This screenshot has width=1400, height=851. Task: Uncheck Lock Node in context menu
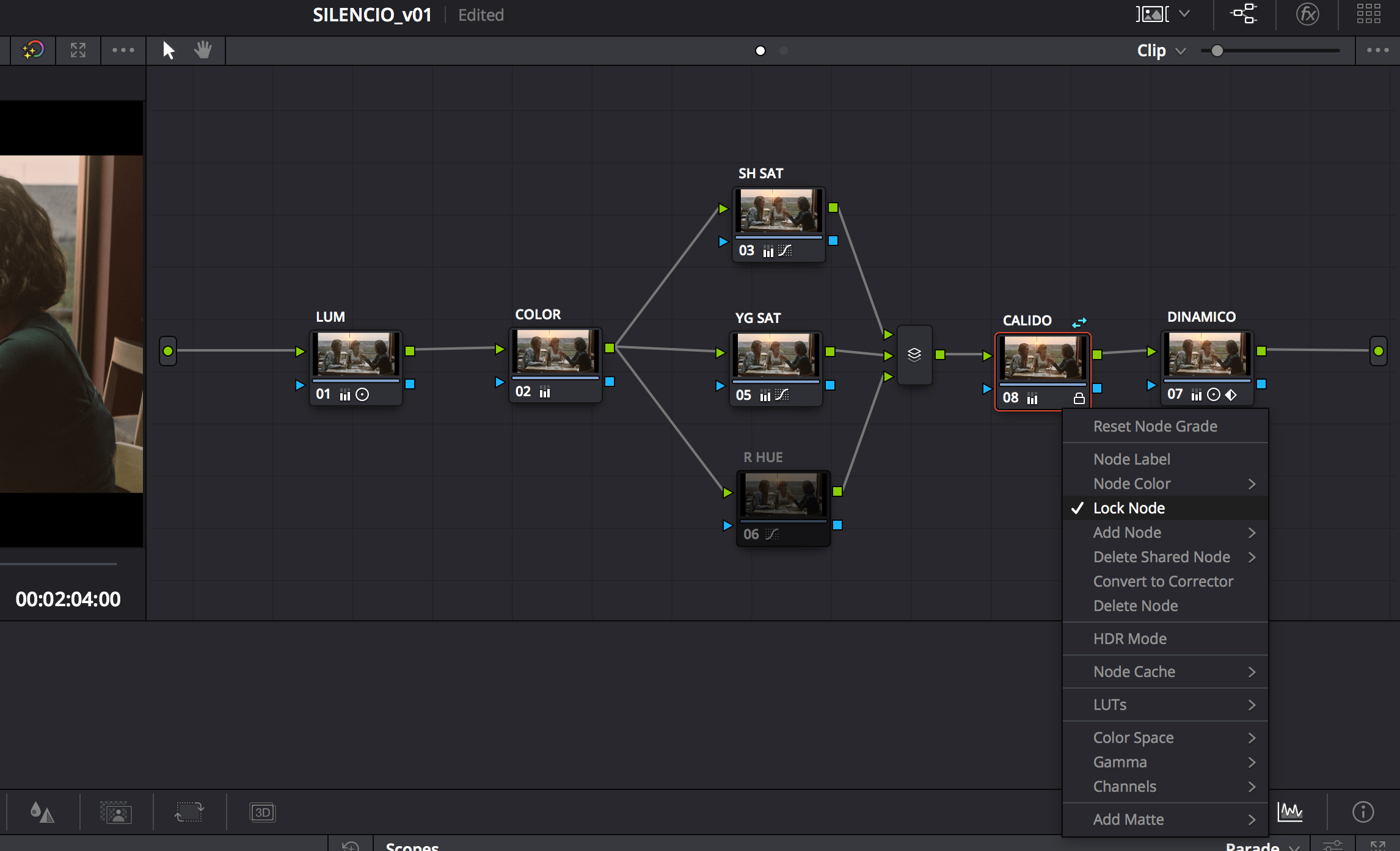pyautogui.click(x=1129, y=508)
